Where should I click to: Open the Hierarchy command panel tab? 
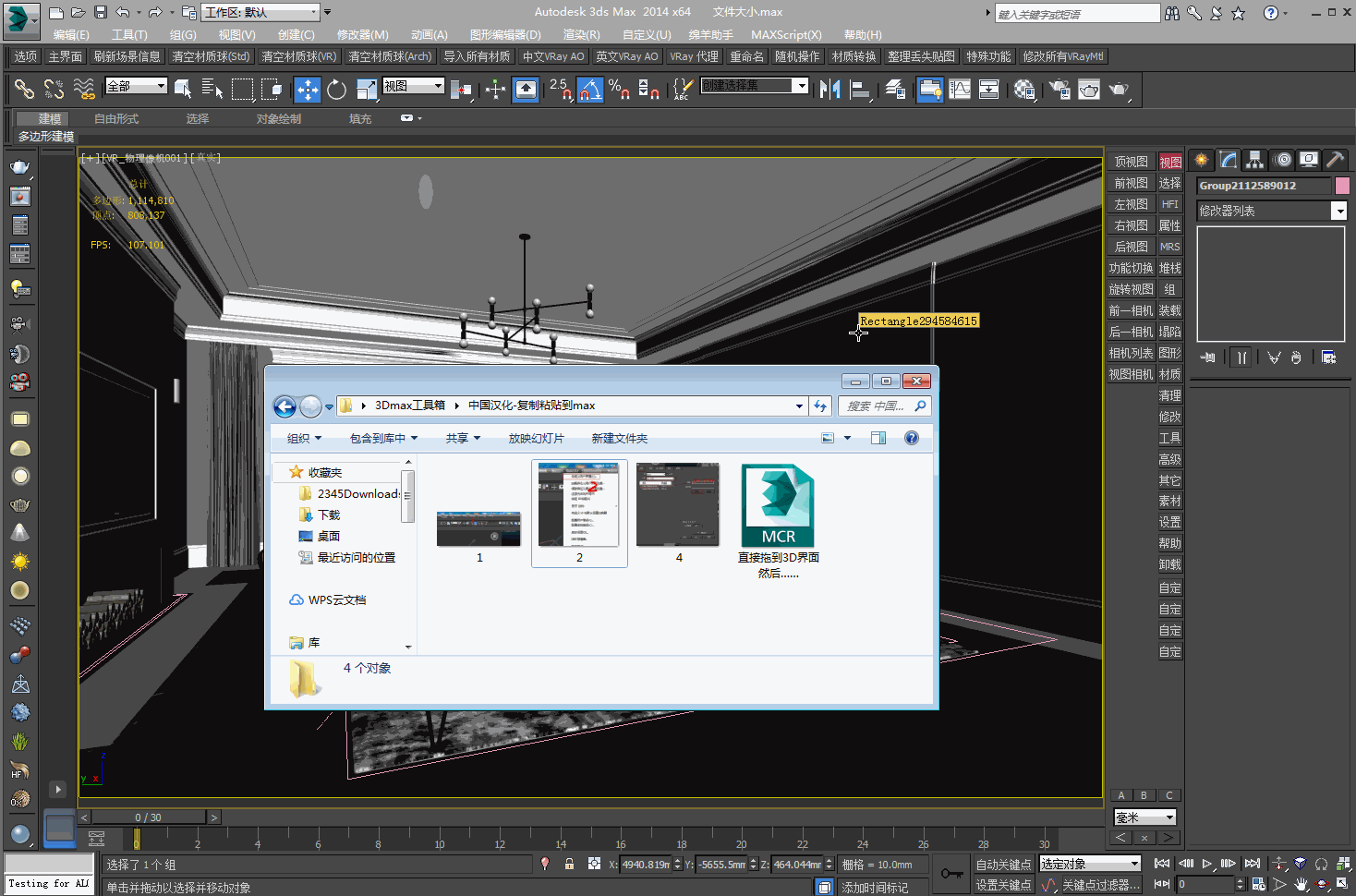[1254, 160]
